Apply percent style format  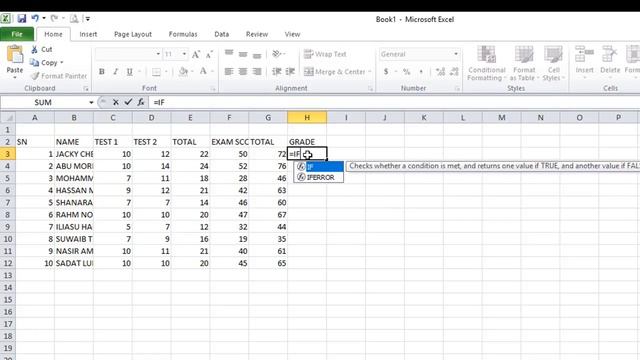point(407,72)
